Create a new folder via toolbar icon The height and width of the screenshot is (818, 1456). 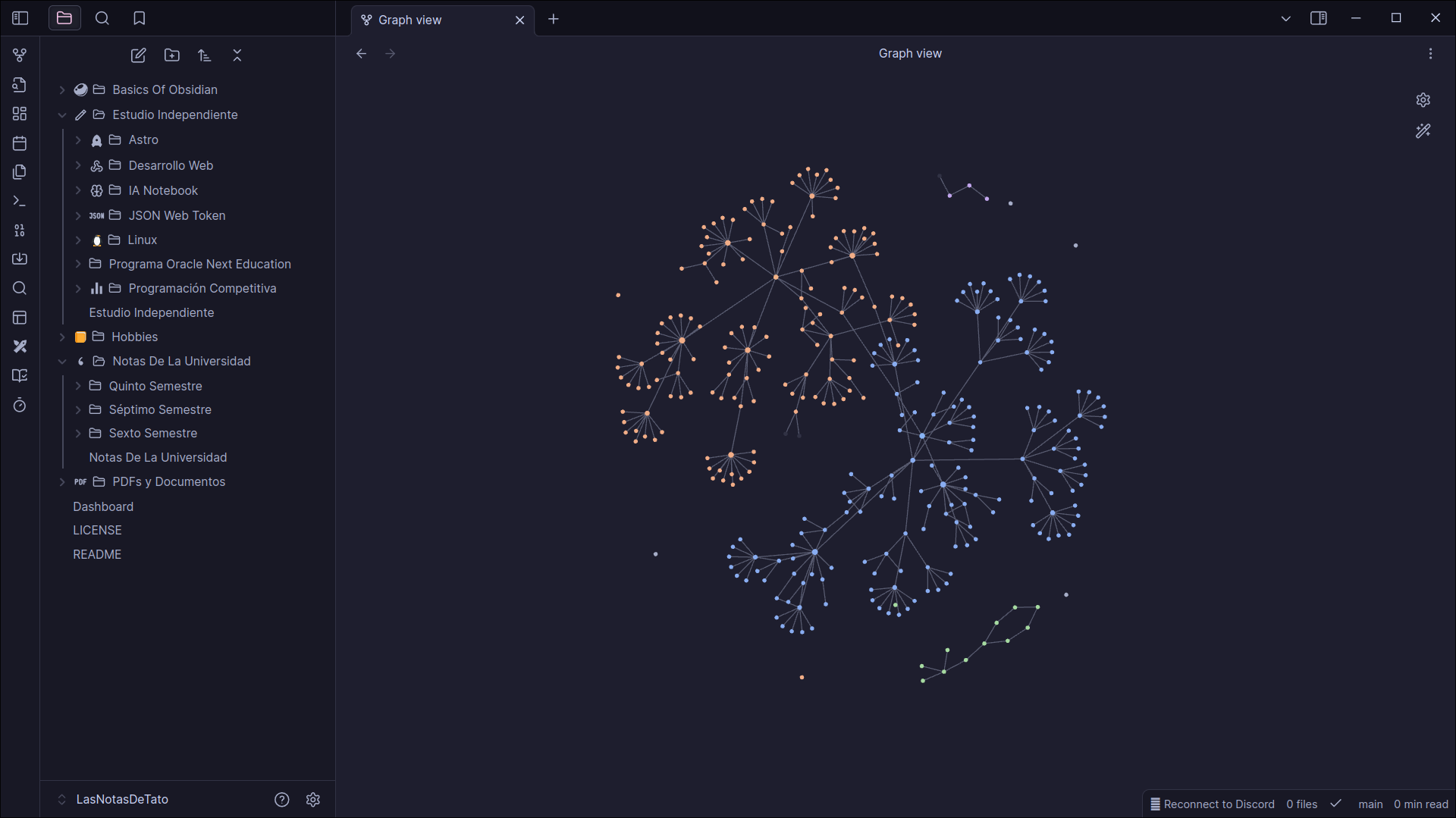(172, 55)
